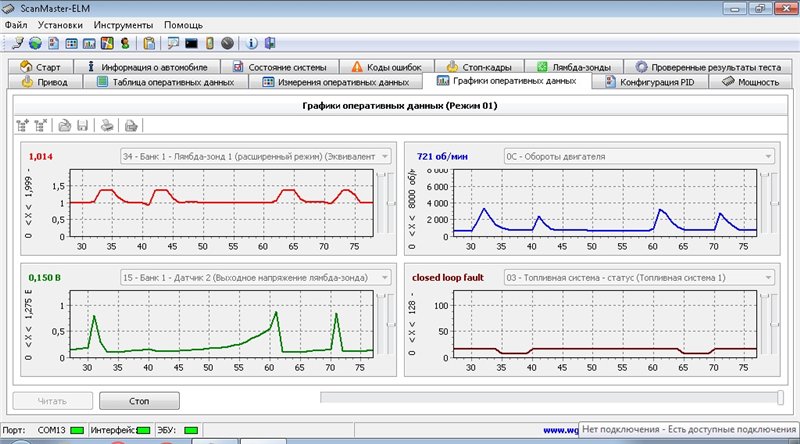Click left vertical slider of sensor voltage chart
The height and width of the screenshot is (444, 800).
point(381,325)
